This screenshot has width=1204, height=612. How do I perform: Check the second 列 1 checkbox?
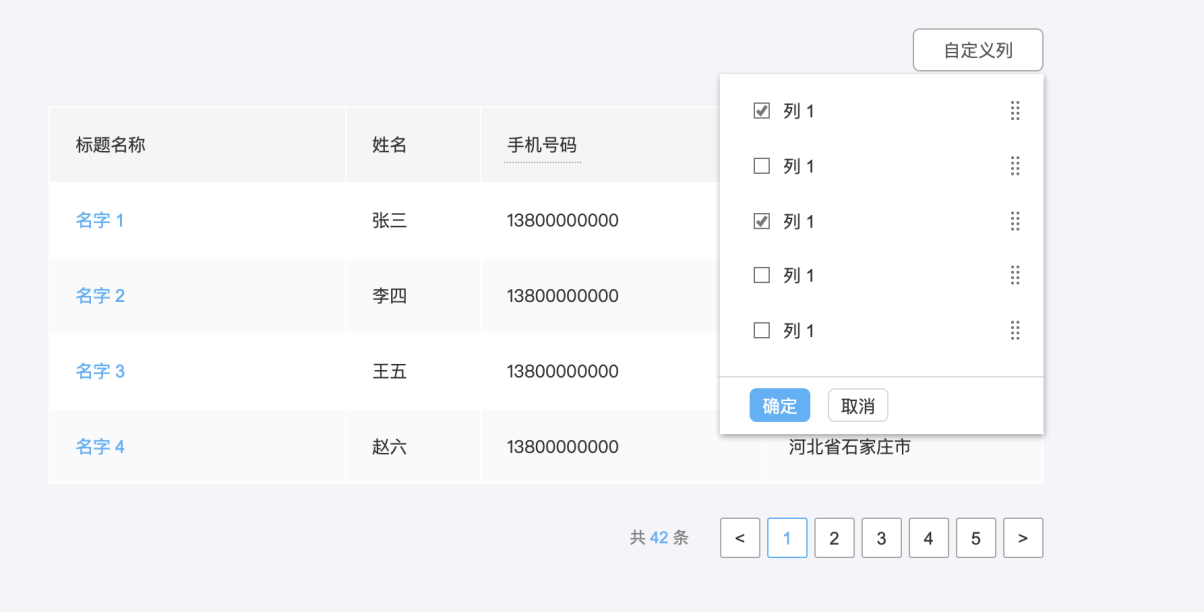(761, 166)
